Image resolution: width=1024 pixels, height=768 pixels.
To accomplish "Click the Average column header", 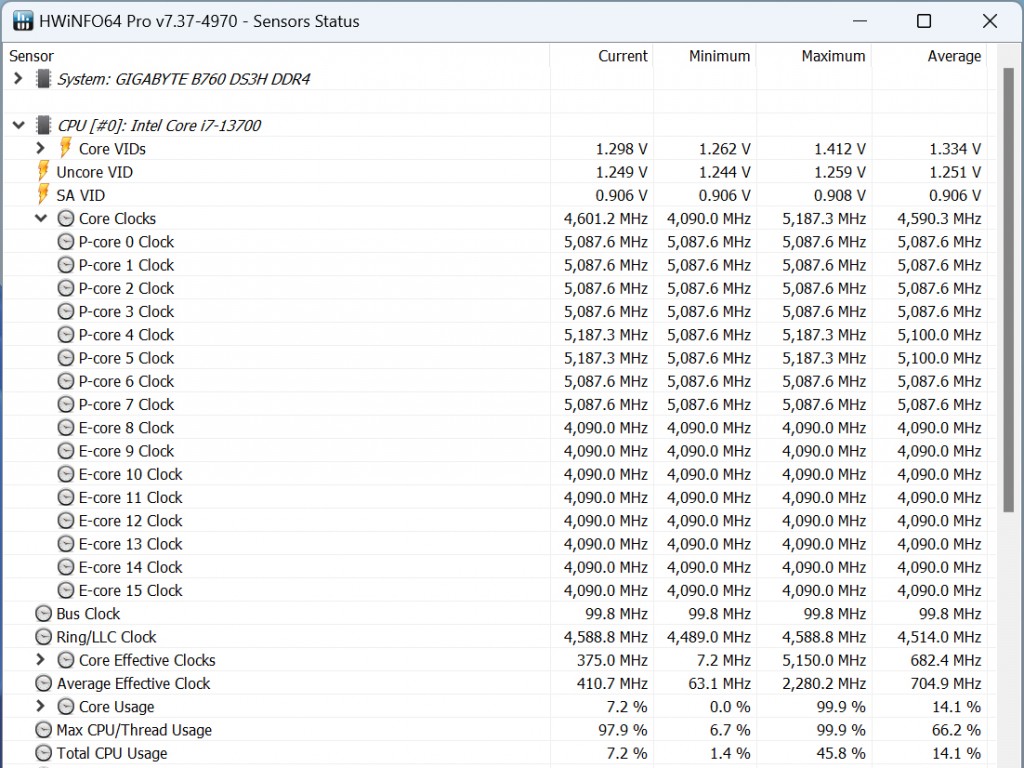I will [x=953, y=56].
